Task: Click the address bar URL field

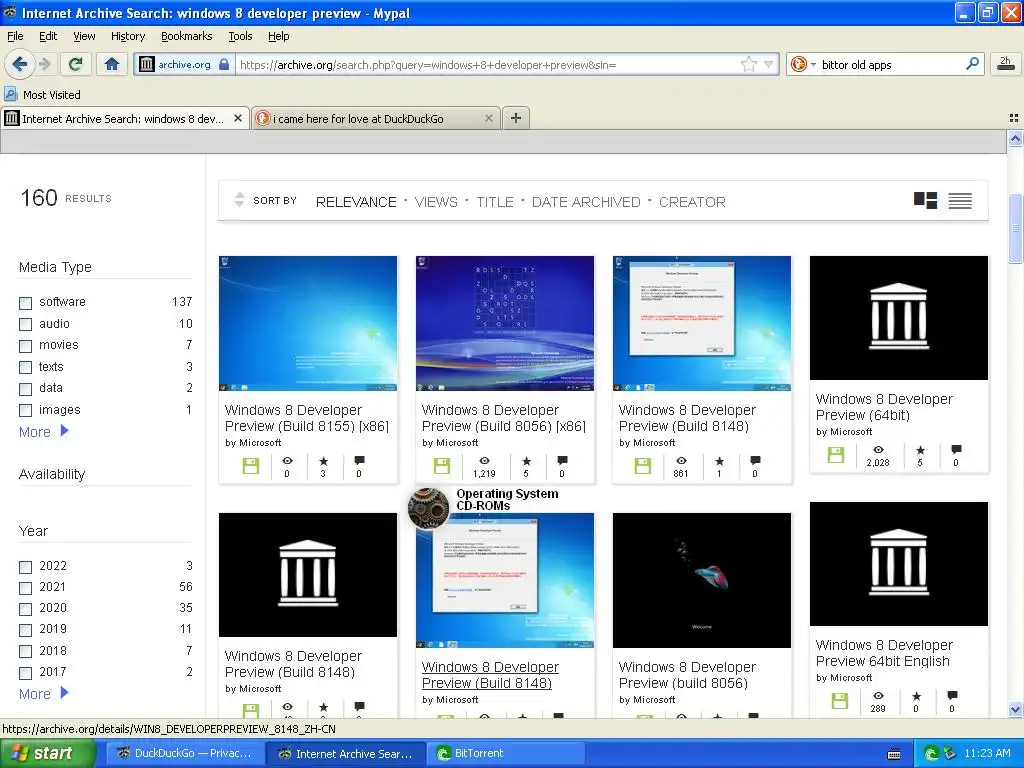Action: (x=487, y=64)
